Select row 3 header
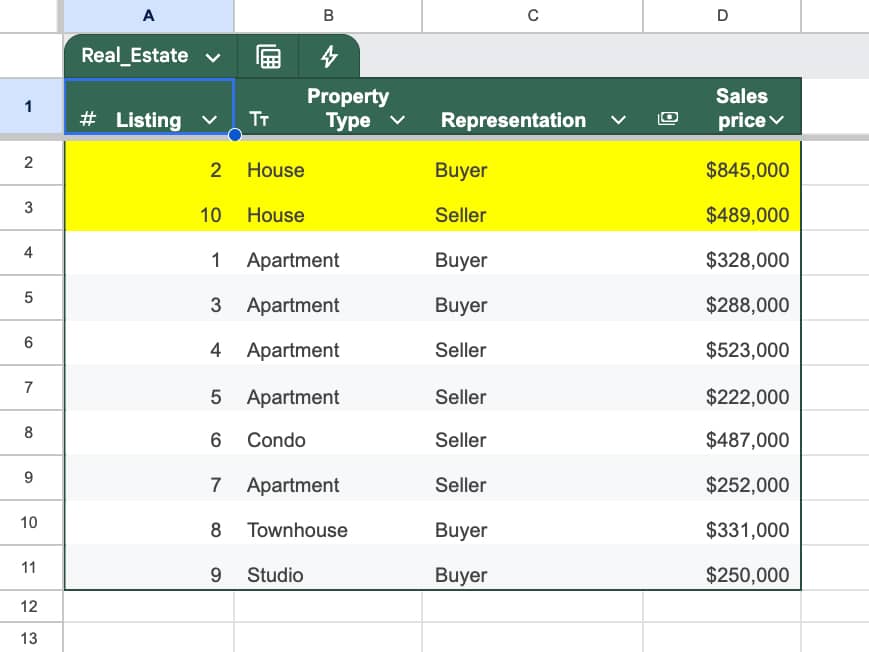Image resolution: width=869 pixels, height=652 pixels. click(x=29, y=207)
